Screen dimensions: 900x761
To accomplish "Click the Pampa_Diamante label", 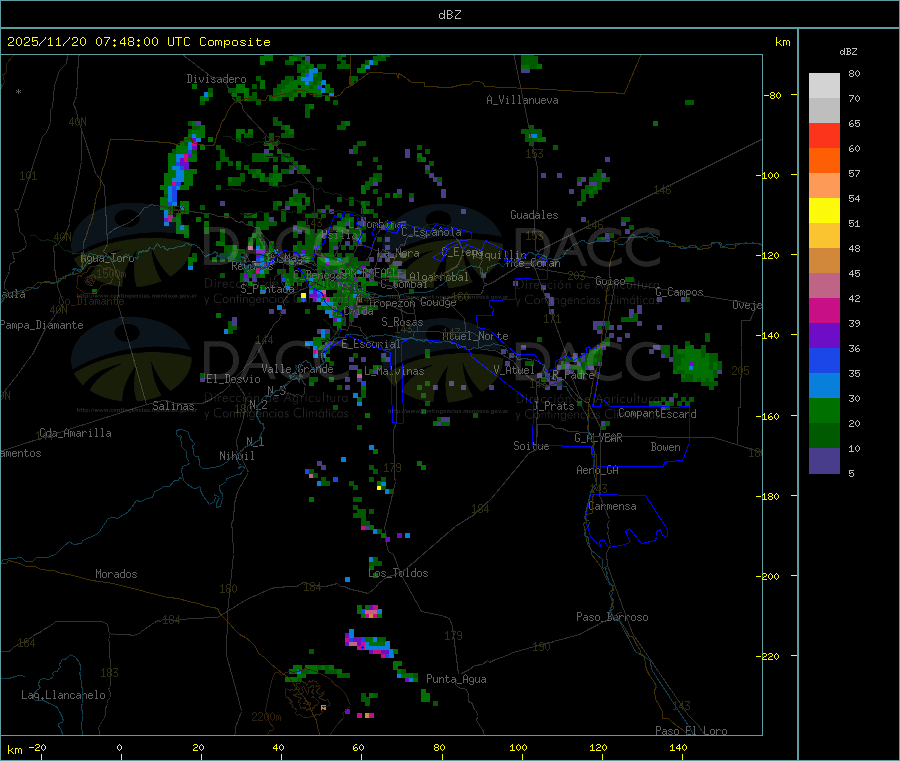I will (x=42, y=325).
